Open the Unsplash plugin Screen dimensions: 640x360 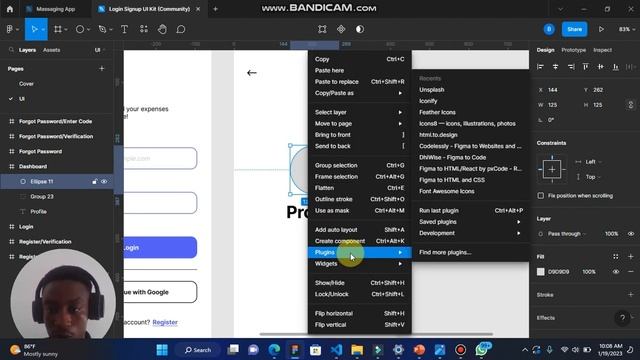click(470, 90)
